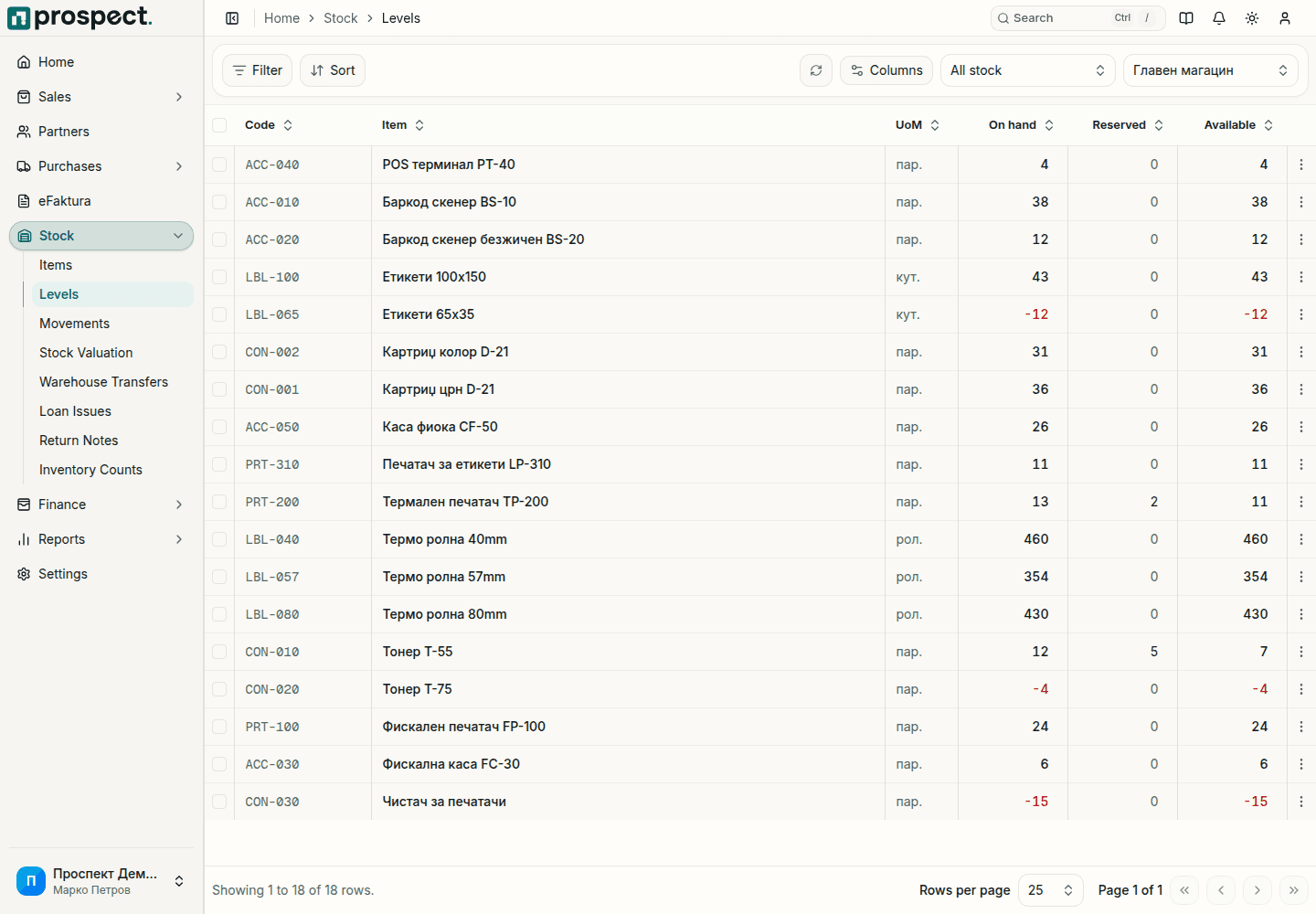Expand the Finance menu
1316x914 pixels.
(101, 505)
